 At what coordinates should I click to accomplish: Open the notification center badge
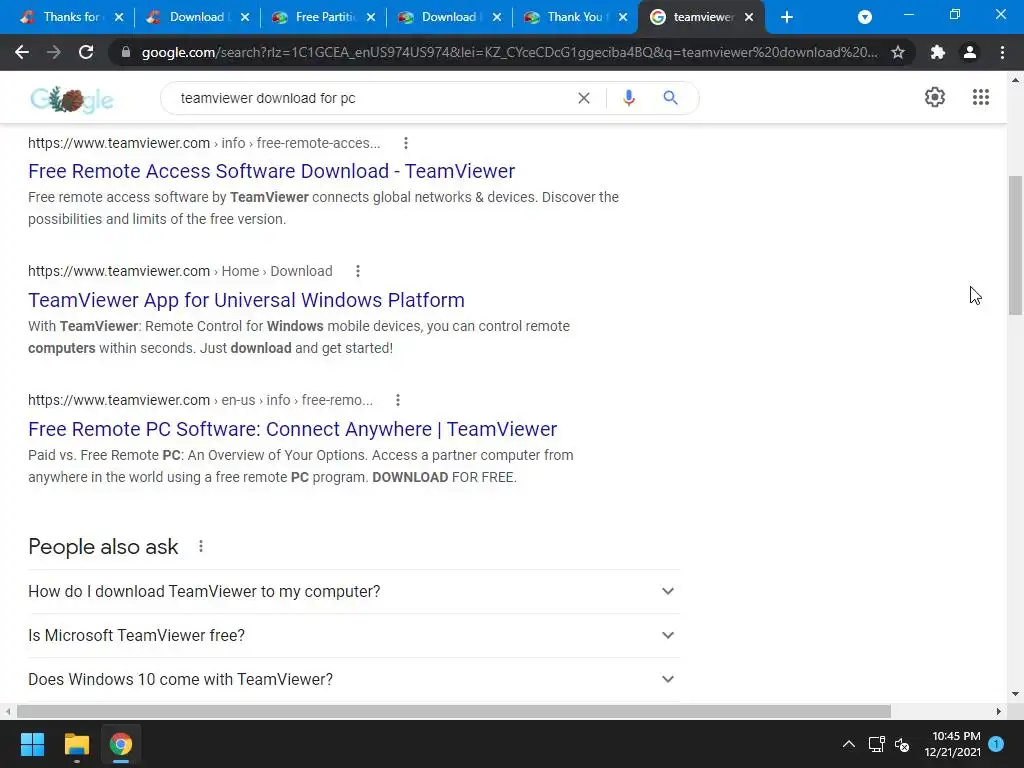click(996, 743)
